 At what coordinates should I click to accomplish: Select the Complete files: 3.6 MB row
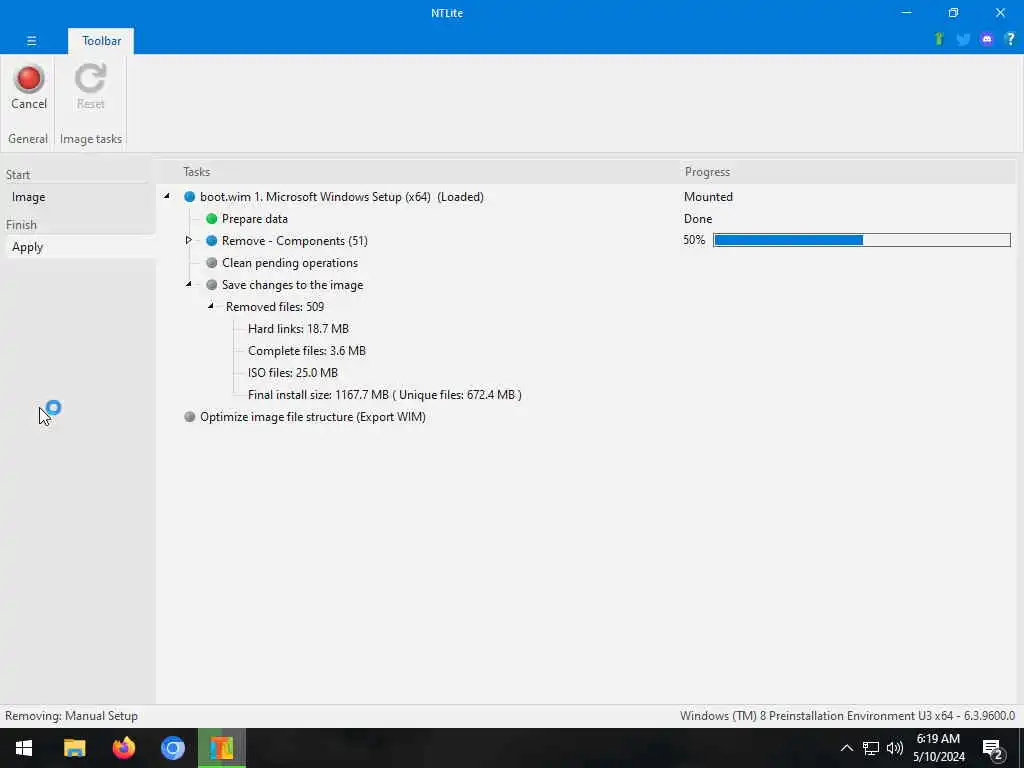tap(307, 351)
